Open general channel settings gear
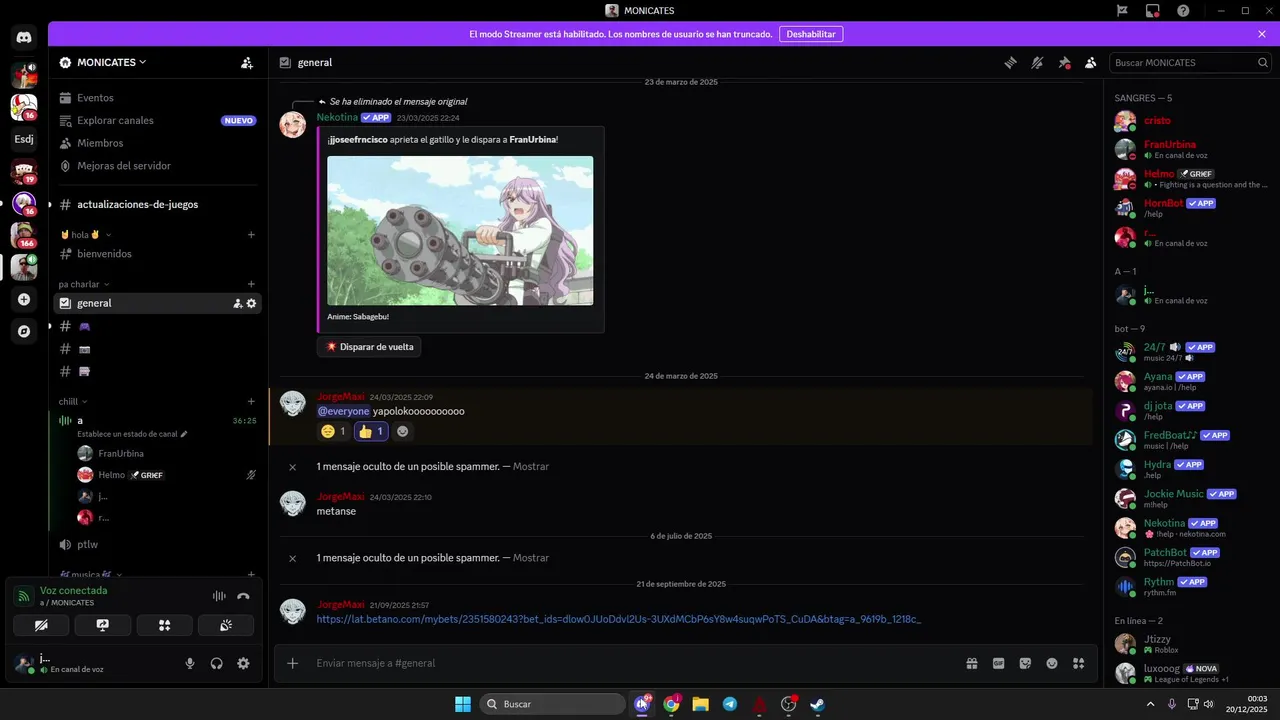 251,303
